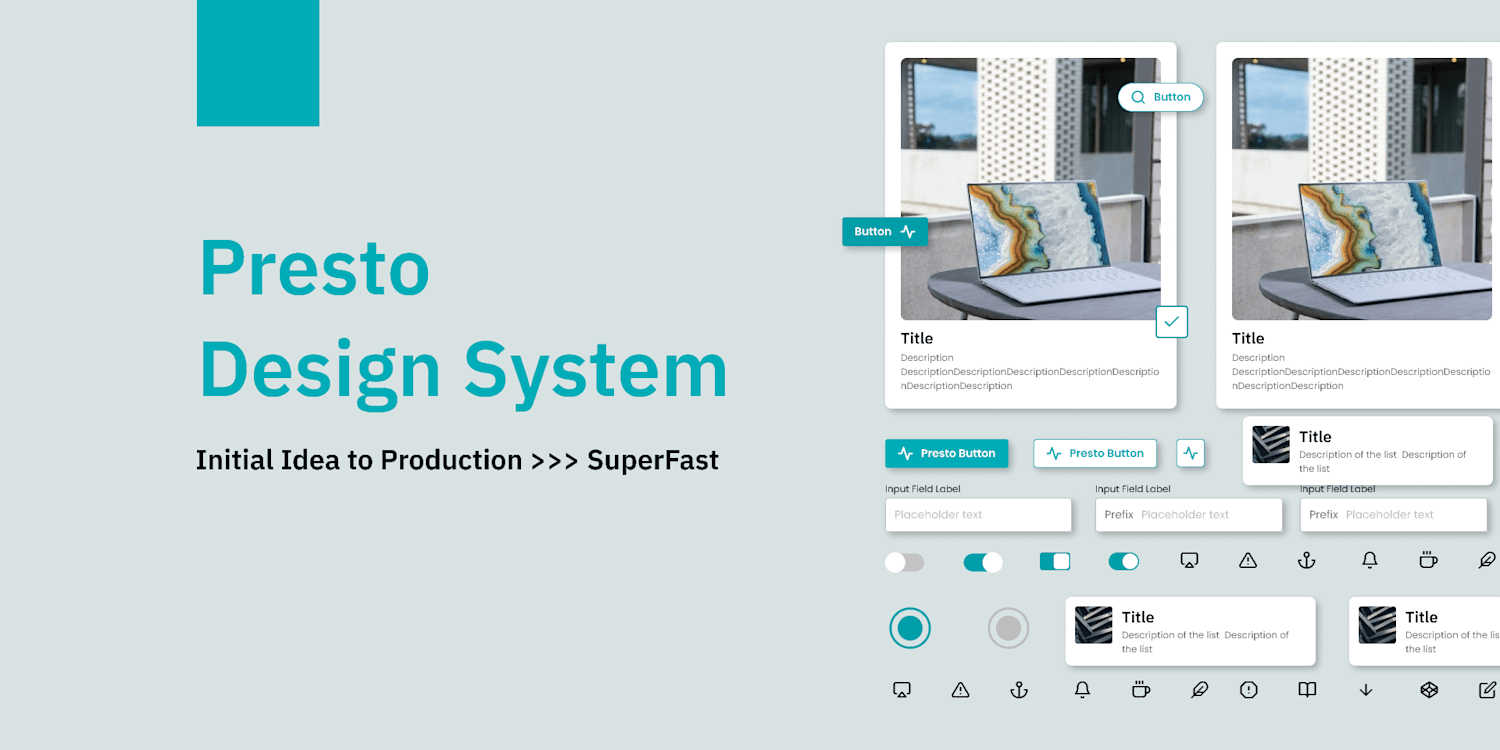Screen dimensions: 1500x750
Task: Click the outlined white Presto Button
Action: click(1095, 453)
